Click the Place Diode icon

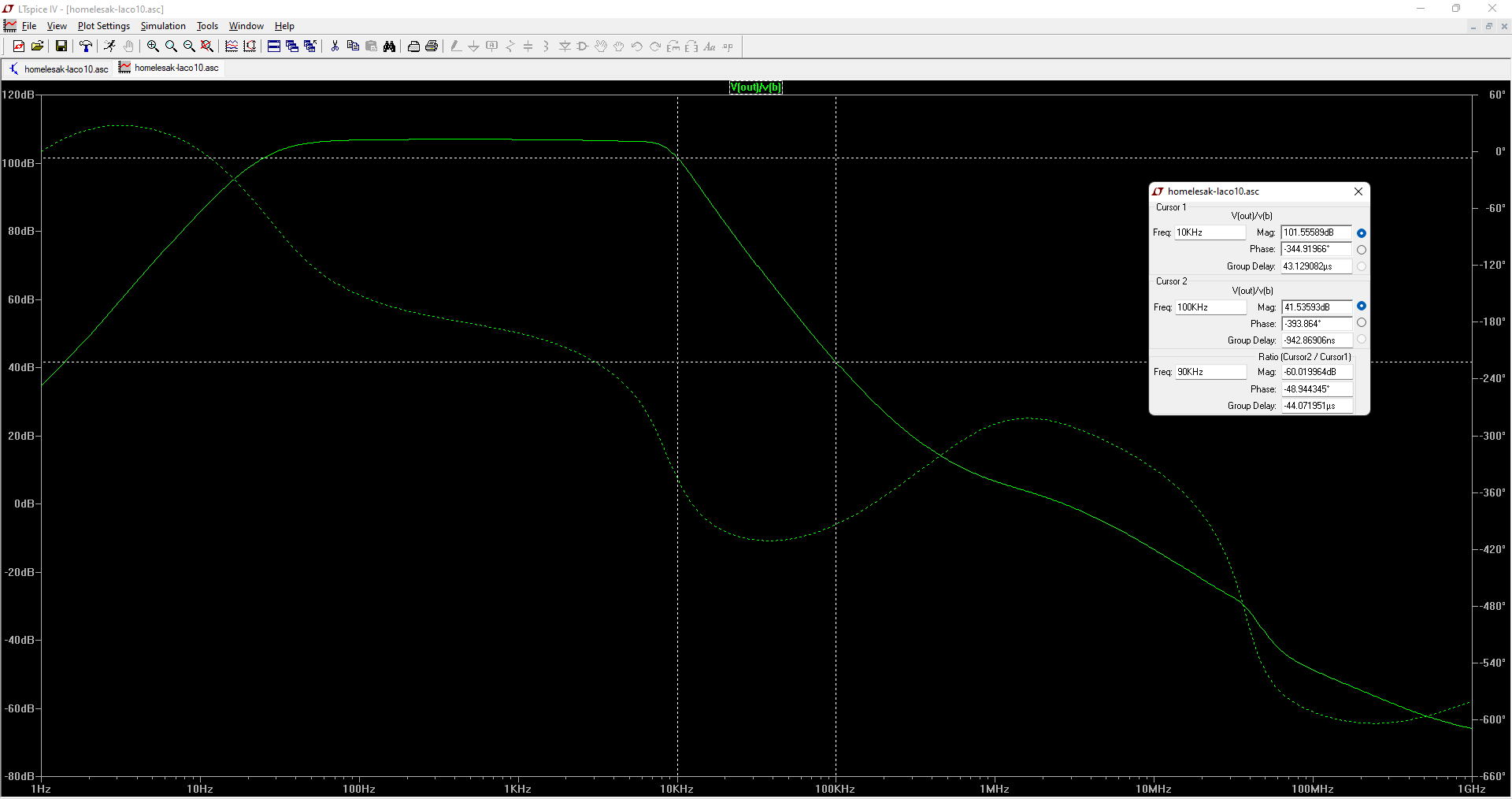(x=565, y=46)
